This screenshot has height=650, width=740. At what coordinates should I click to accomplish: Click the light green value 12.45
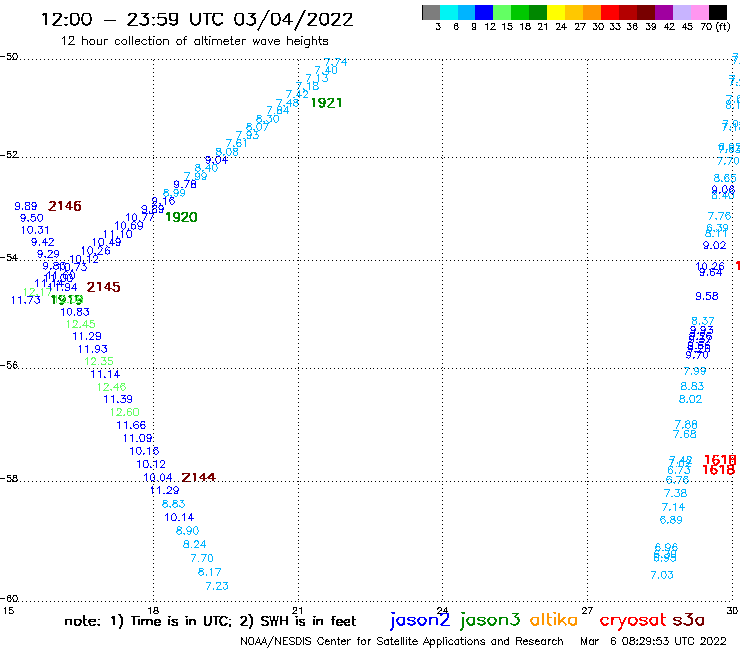tap(80, 324)
